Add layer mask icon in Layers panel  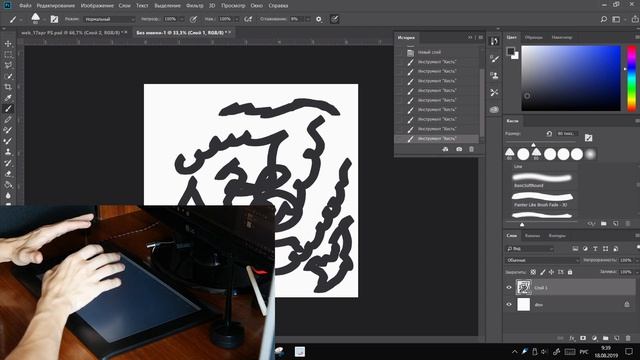(x=583, y=338)
